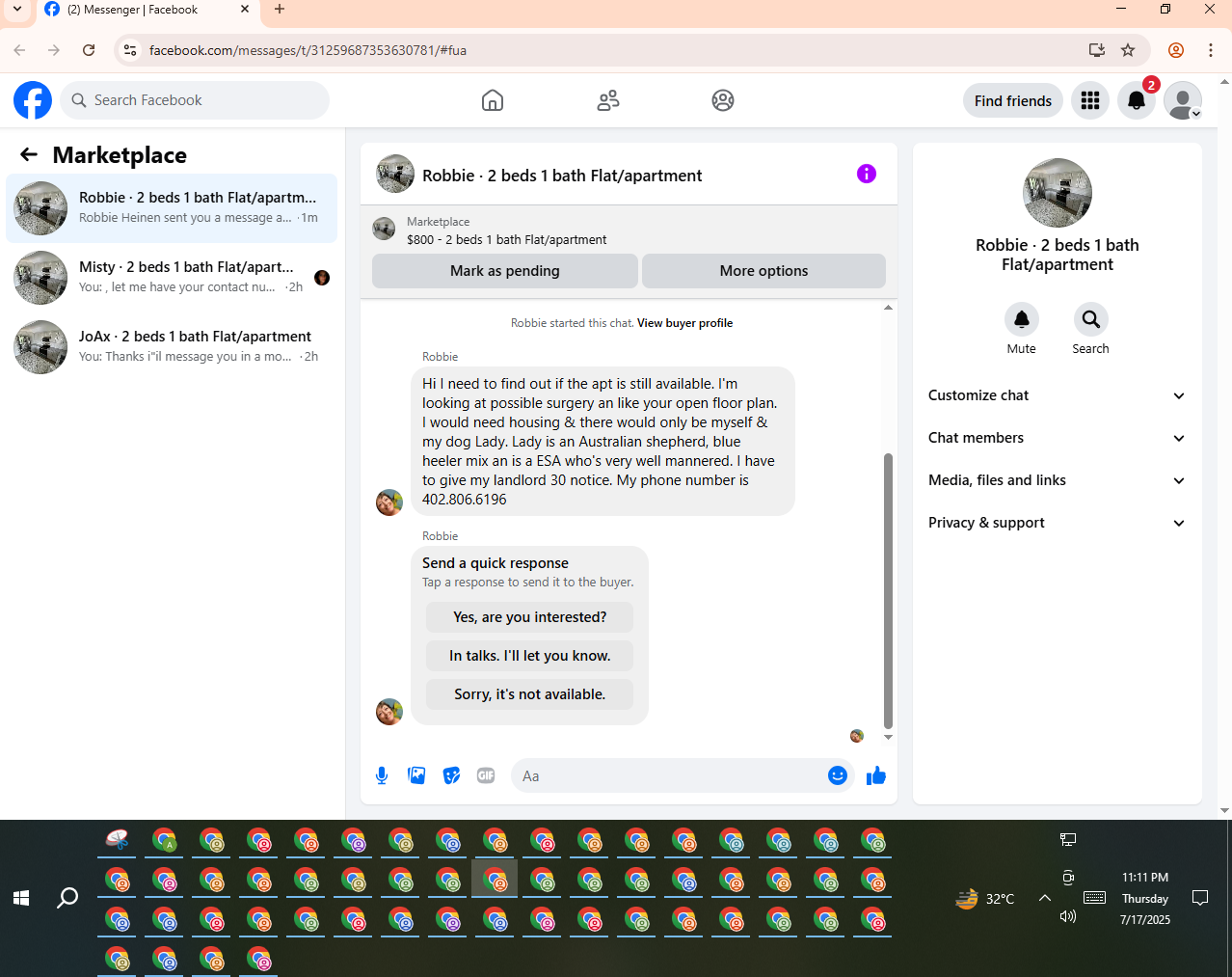Viewport: 1232px width, 977px height.
Task: Open the Misty apartment conversation
Action: (x=172, y=278)
